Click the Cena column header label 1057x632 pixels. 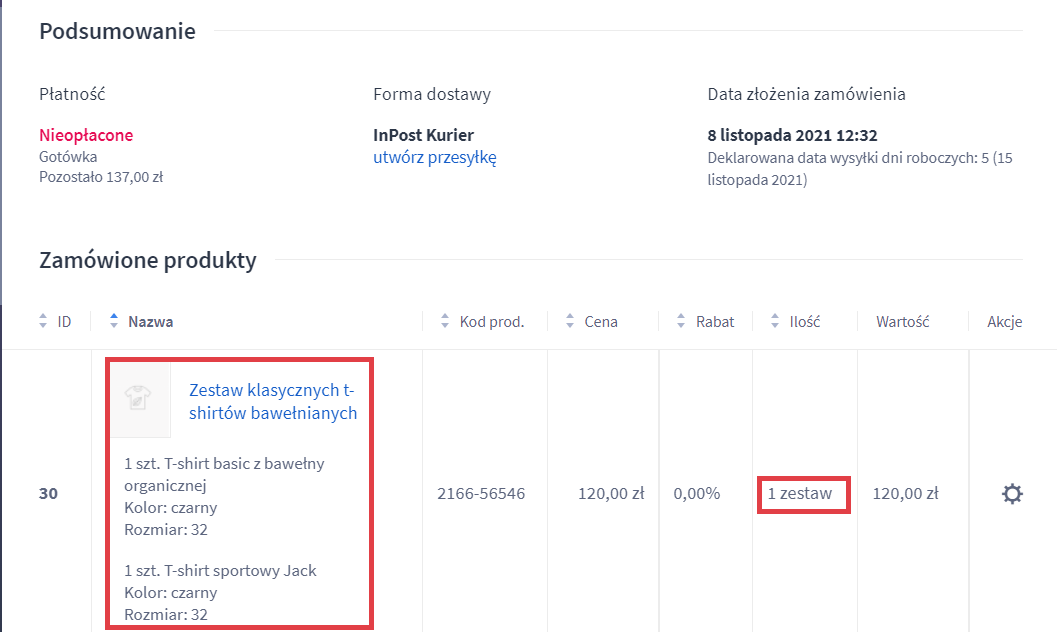[x=601, y=322]
